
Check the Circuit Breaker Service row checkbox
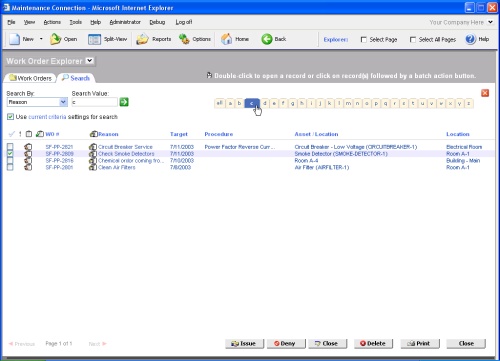10,147
